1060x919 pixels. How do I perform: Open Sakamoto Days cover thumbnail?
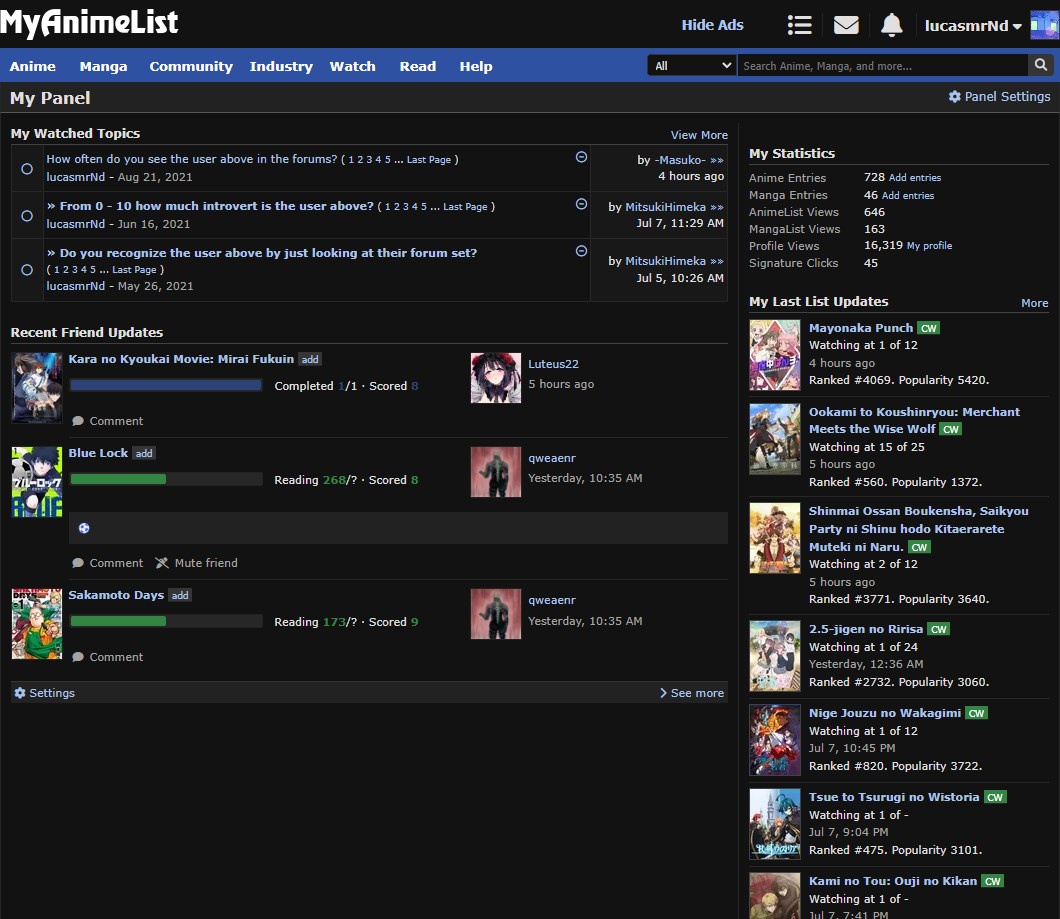pos(37,623)
